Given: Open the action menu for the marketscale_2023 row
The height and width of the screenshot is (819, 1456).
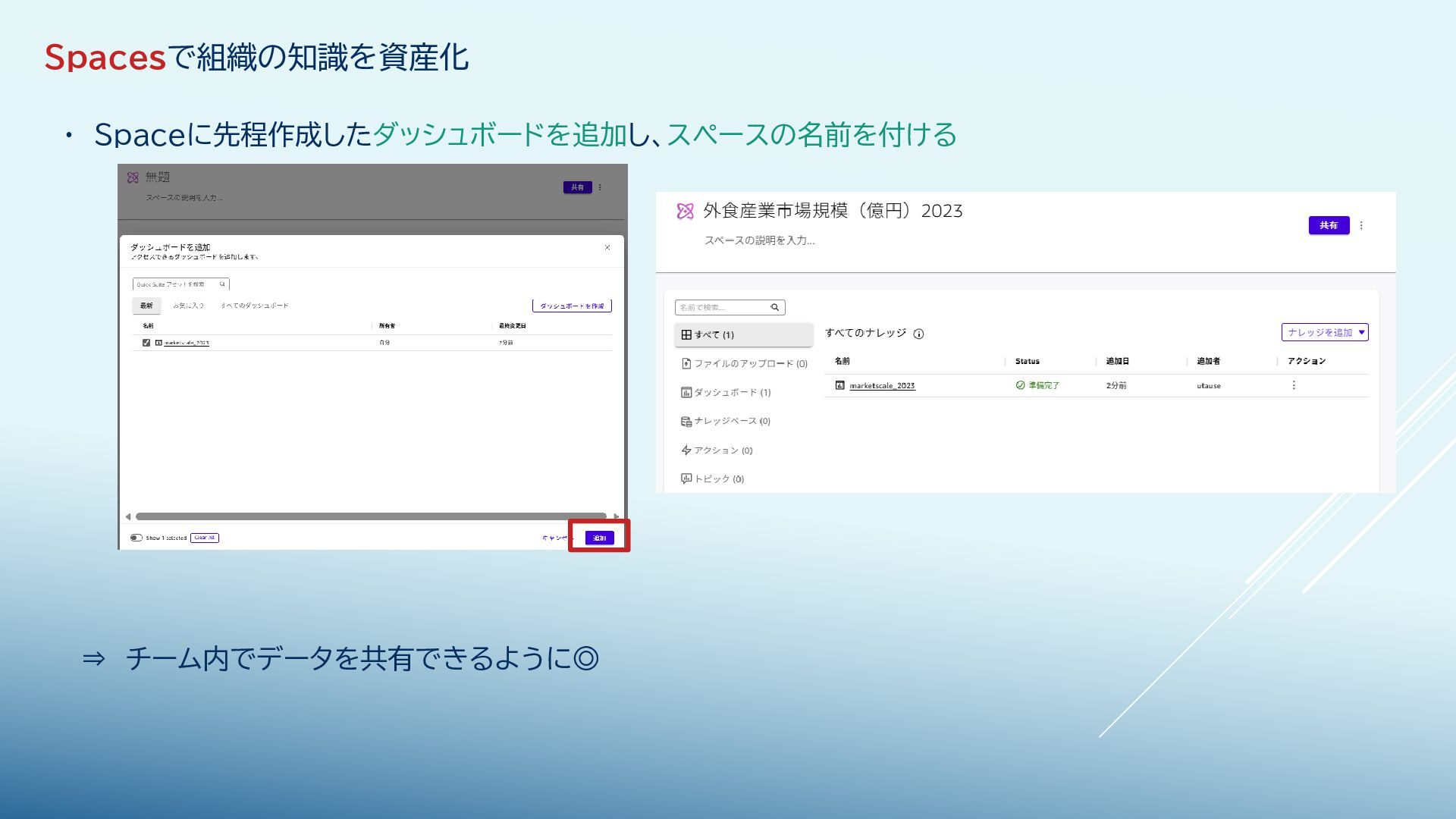Looking at the screenshot, I should click(1294, 385).
